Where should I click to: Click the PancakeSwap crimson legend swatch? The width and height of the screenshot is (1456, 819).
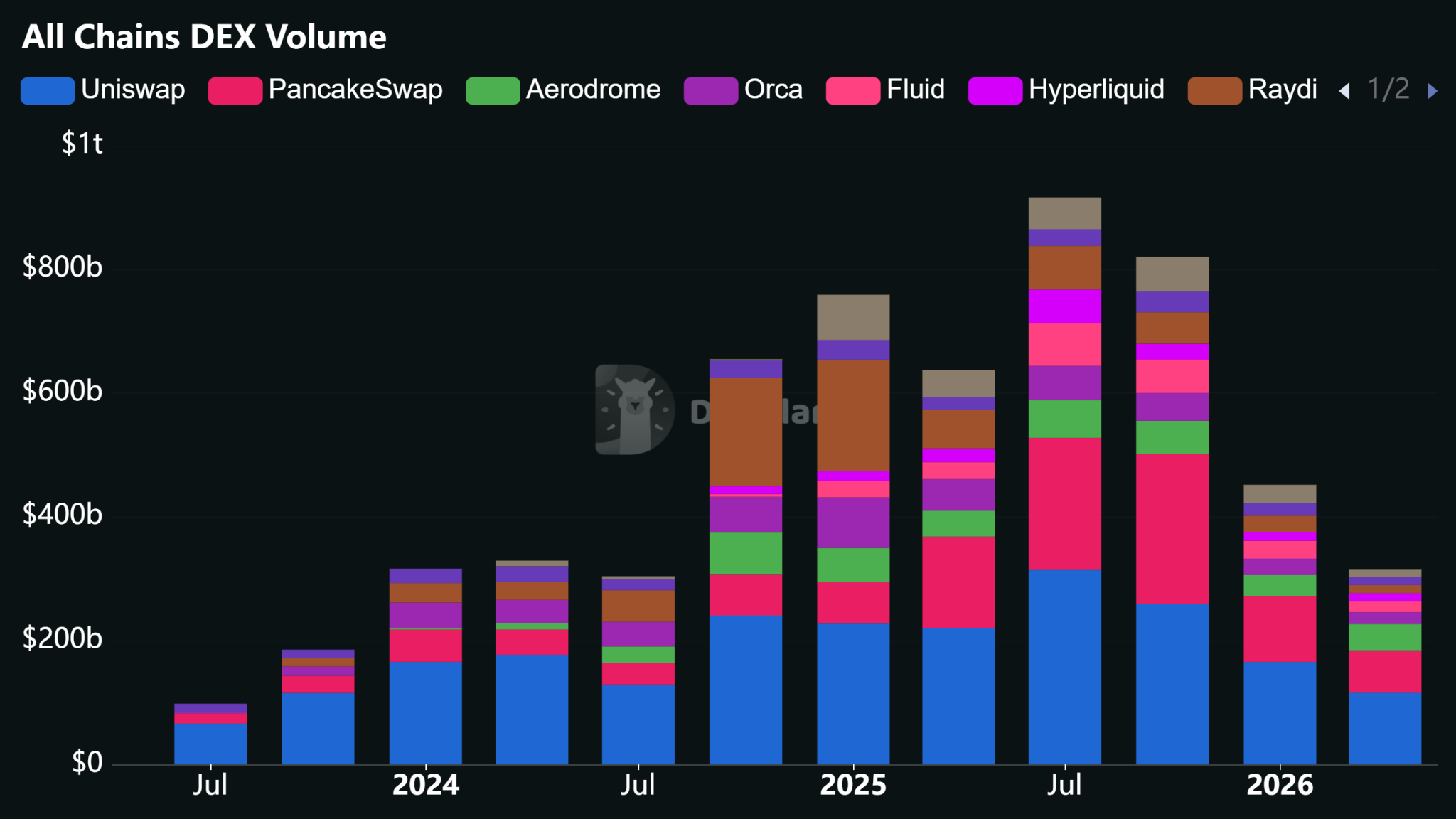coord(235,91)
